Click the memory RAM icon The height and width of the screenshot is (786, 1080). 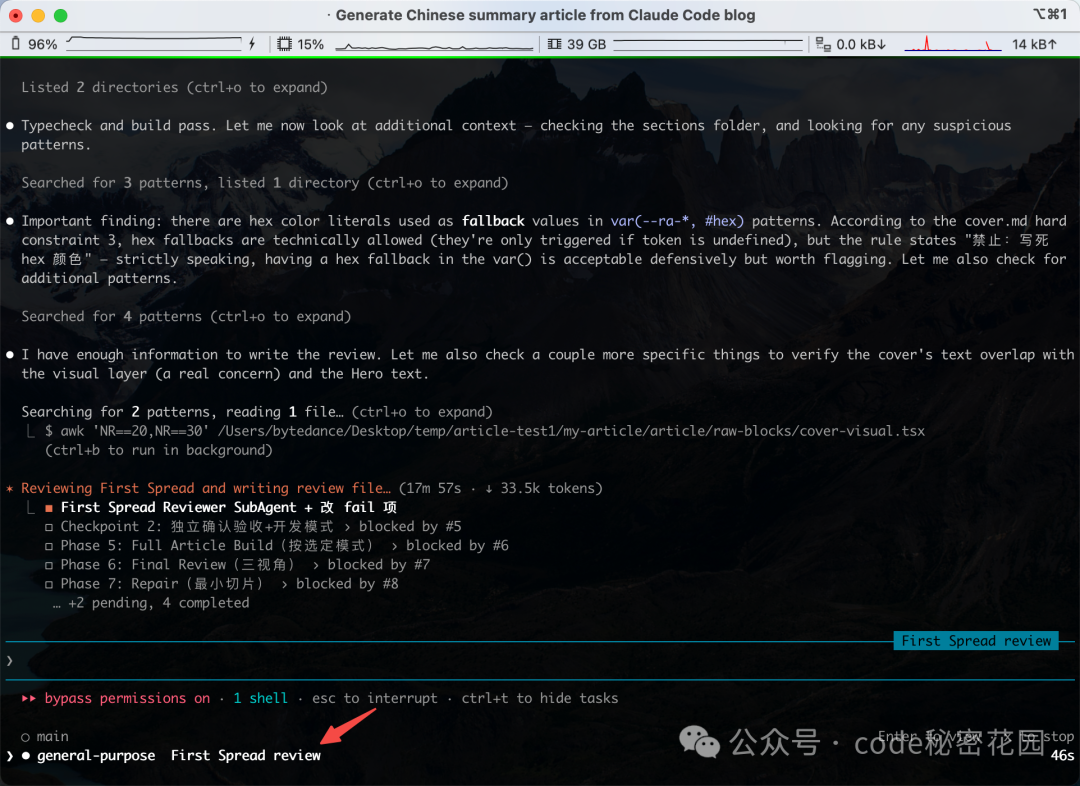[554, 44]
